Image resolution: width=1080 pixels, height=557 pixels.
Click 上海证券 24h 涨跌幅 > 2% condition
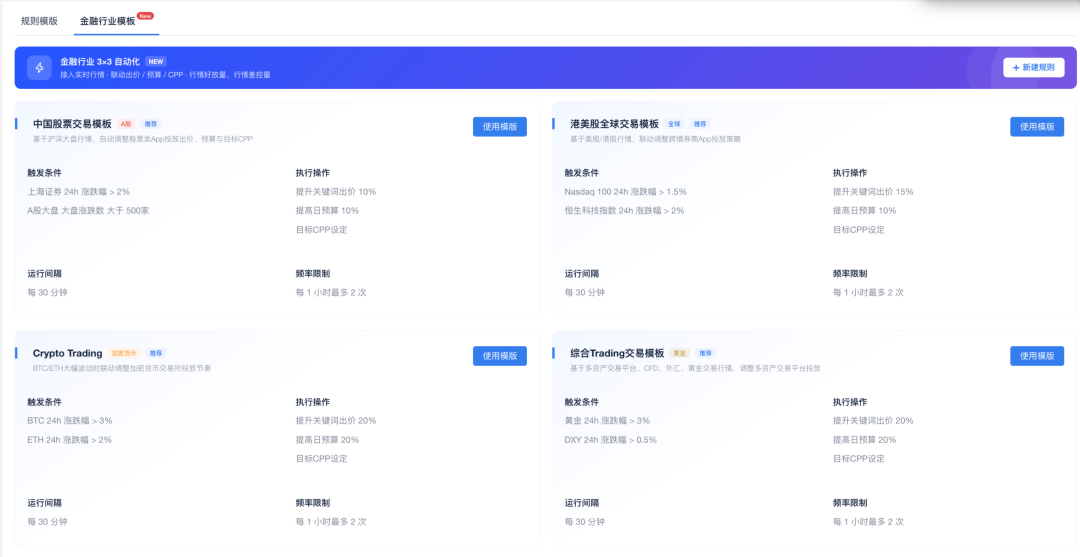pos(79,192)
